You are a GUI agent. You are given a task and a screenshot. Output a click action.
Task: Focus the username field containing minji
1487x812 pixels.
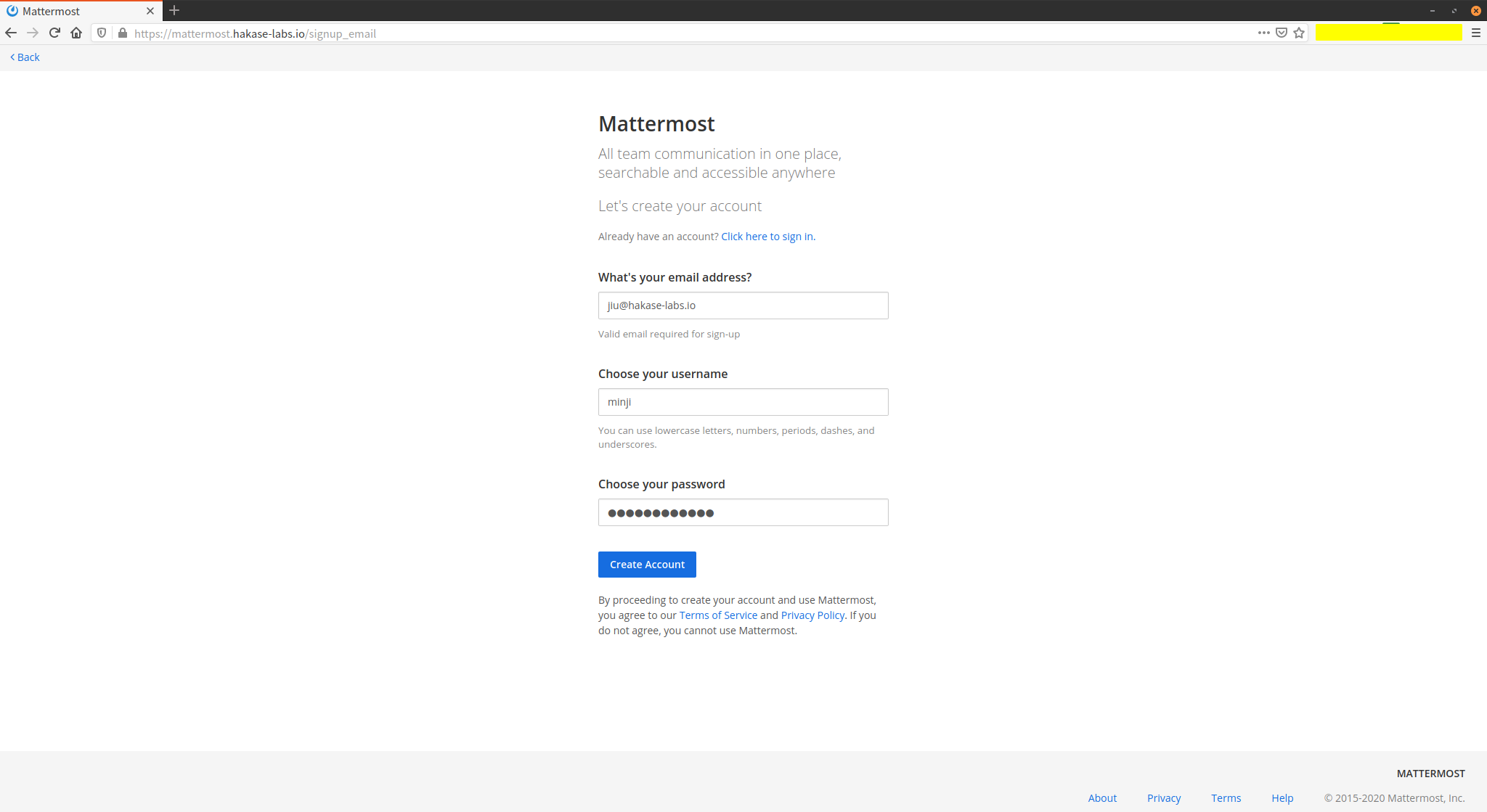[x=743, y=402]
